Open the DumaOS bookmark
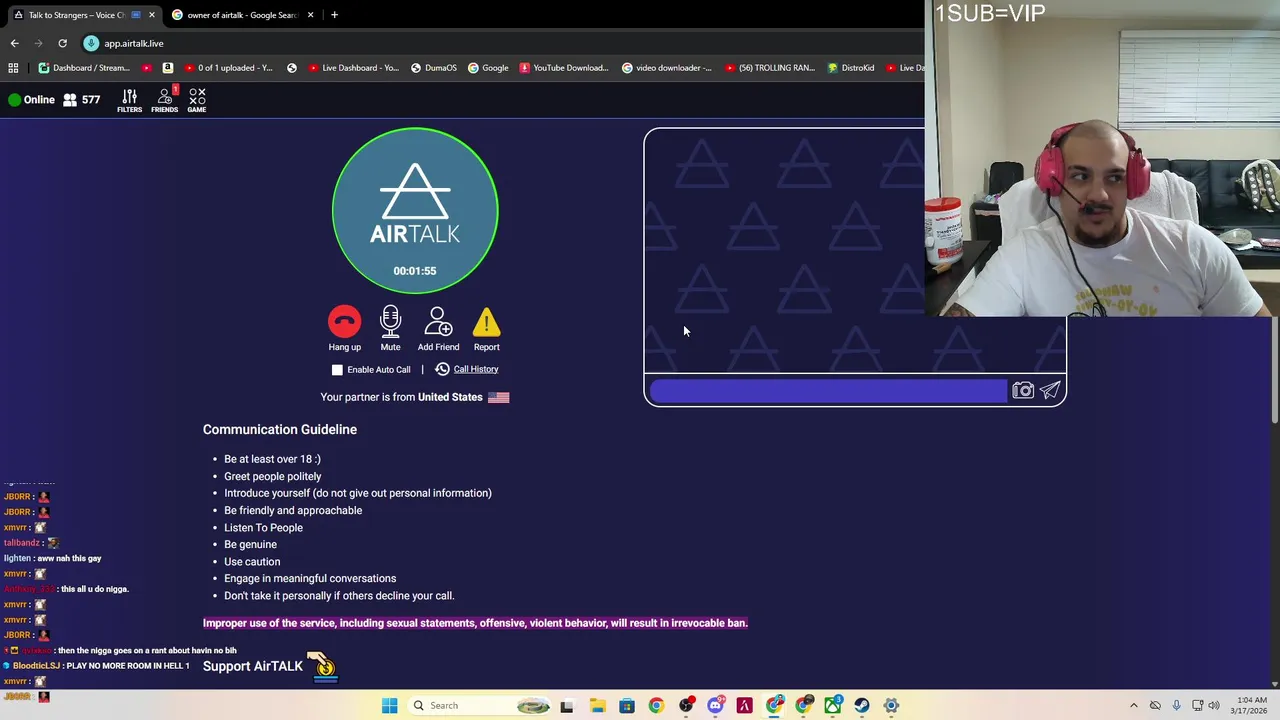This screenshot has width=1280, height=720. 434,68
